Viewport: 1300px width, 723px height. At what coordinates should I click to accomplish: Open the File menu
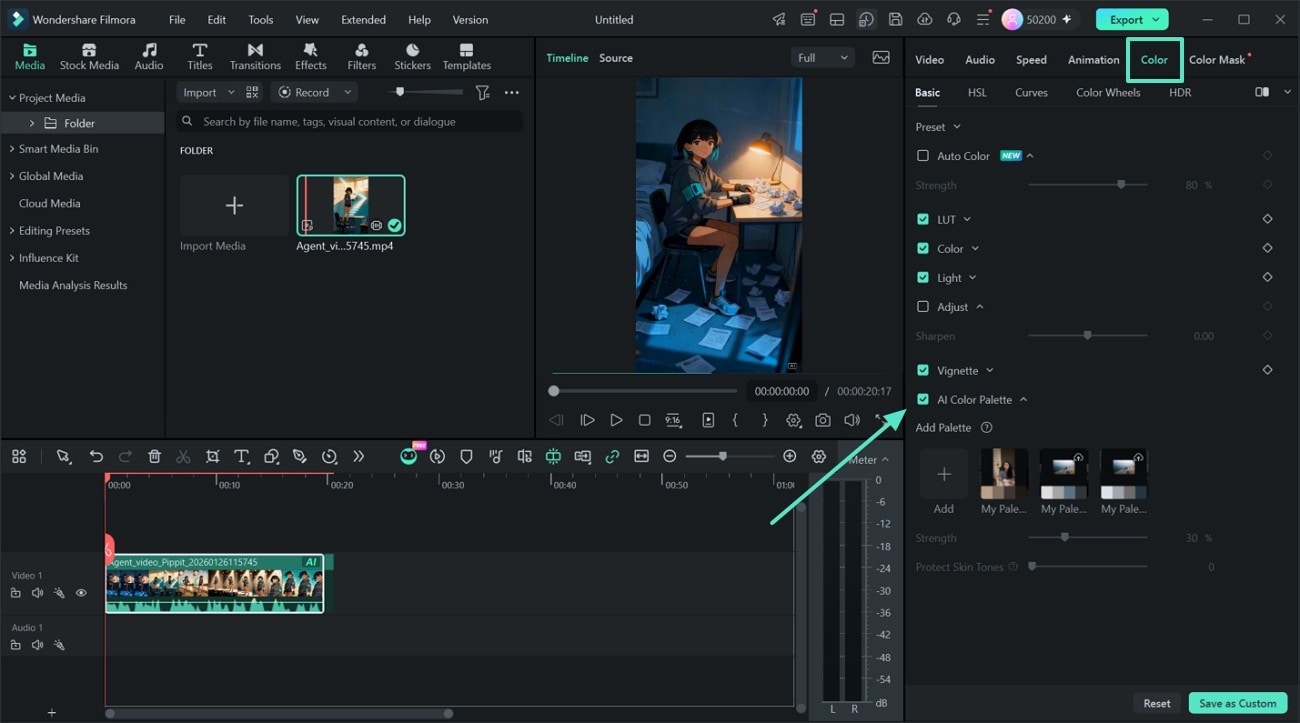pyautogui.click(x=177, y=19)
